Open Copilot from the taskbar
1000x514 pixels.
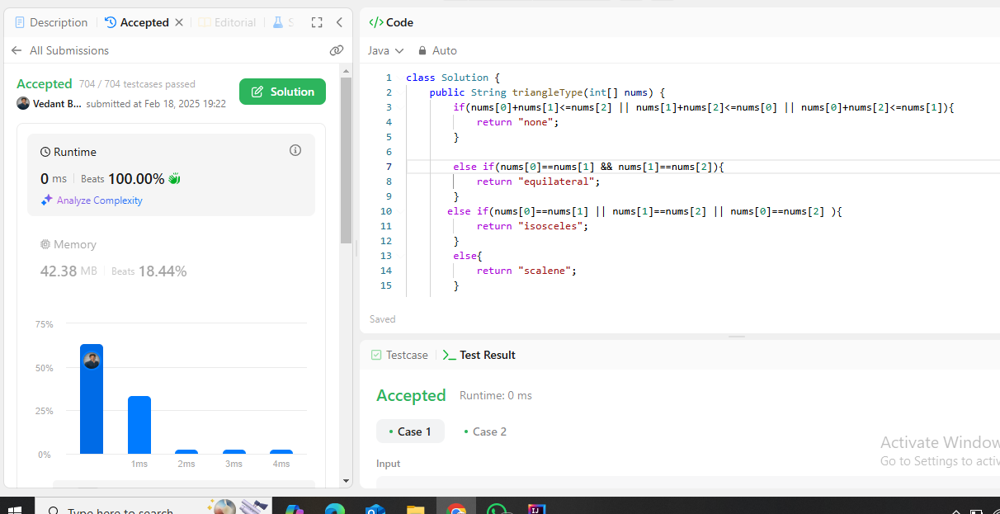(x=295, y=509)
